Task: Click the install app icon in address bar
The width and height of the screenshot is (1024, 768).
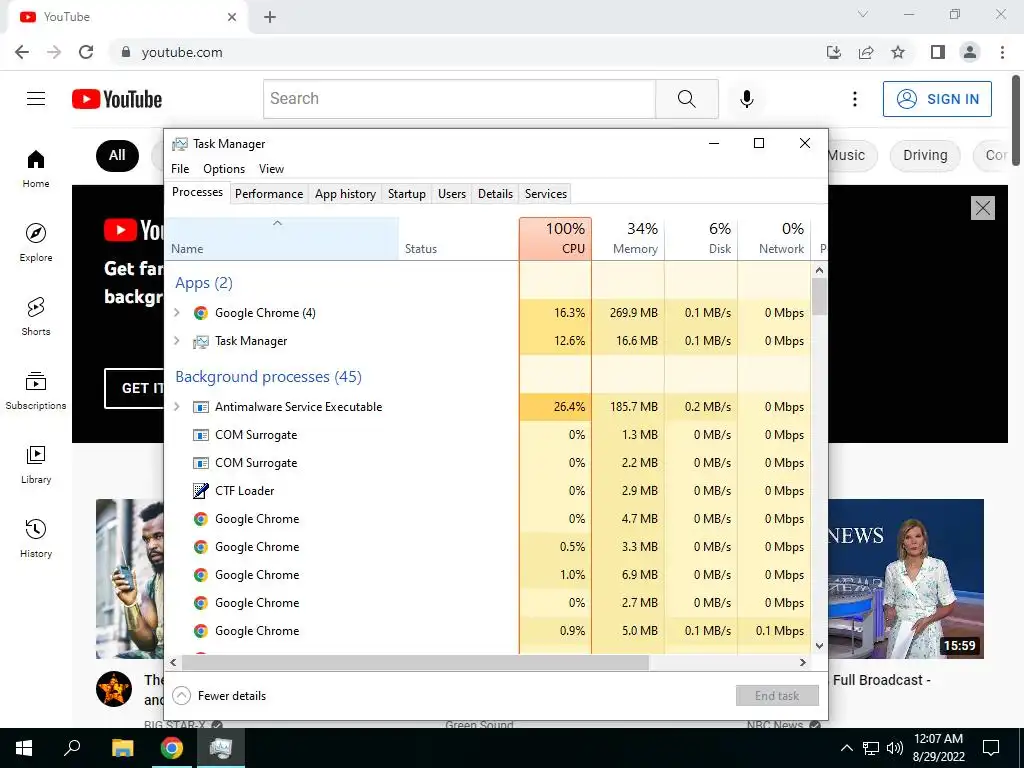Action: 834,52
